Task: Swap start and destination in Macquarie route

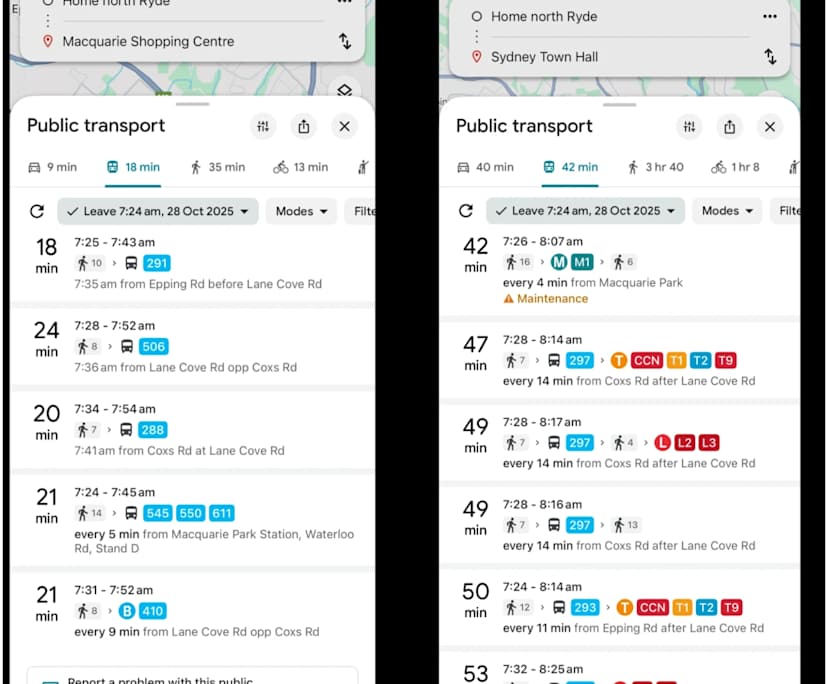Action: [x=344, y=41]
